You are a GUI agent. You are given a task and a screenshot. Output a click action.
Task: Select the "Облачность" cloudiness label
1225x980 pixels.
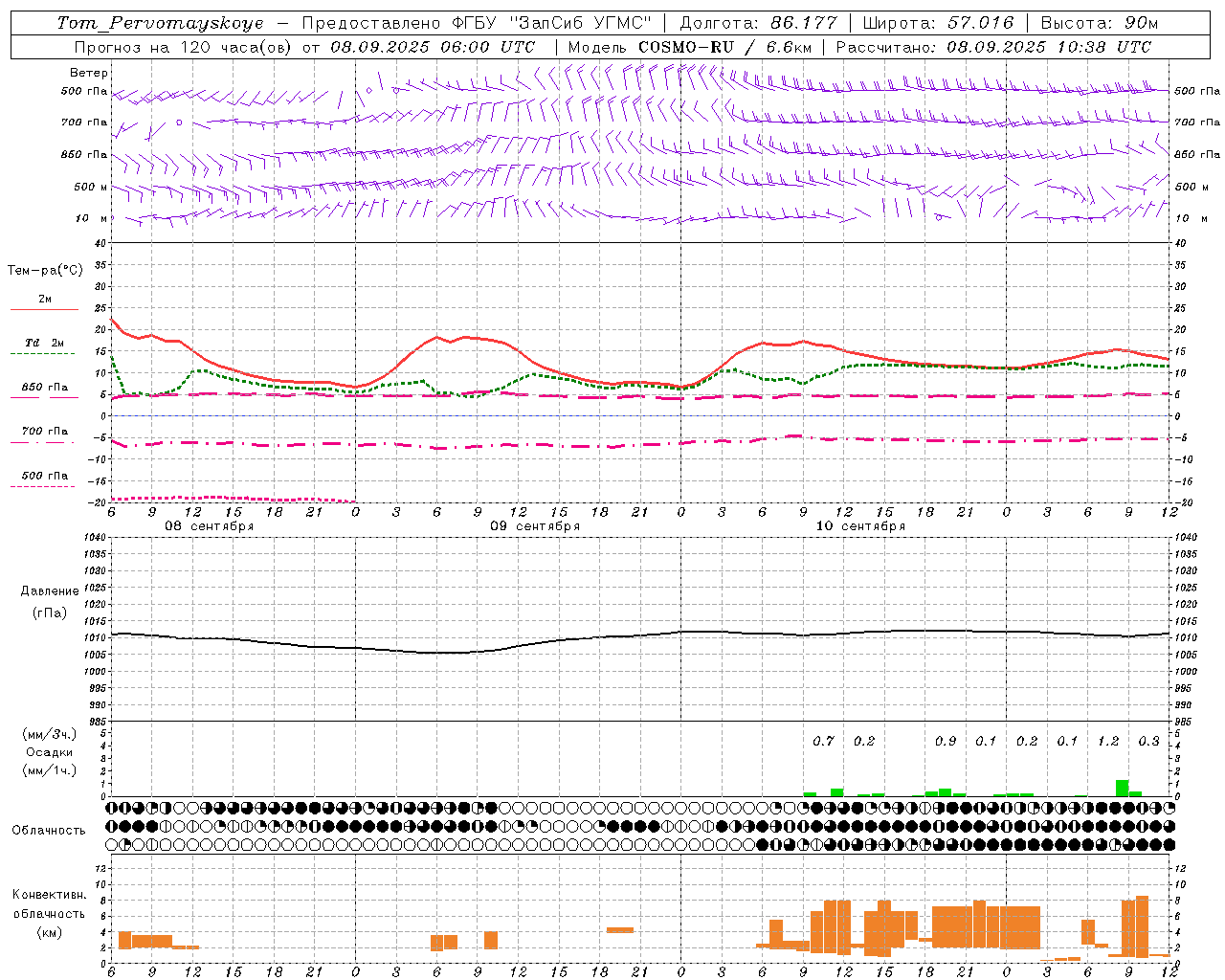point(49,831)
